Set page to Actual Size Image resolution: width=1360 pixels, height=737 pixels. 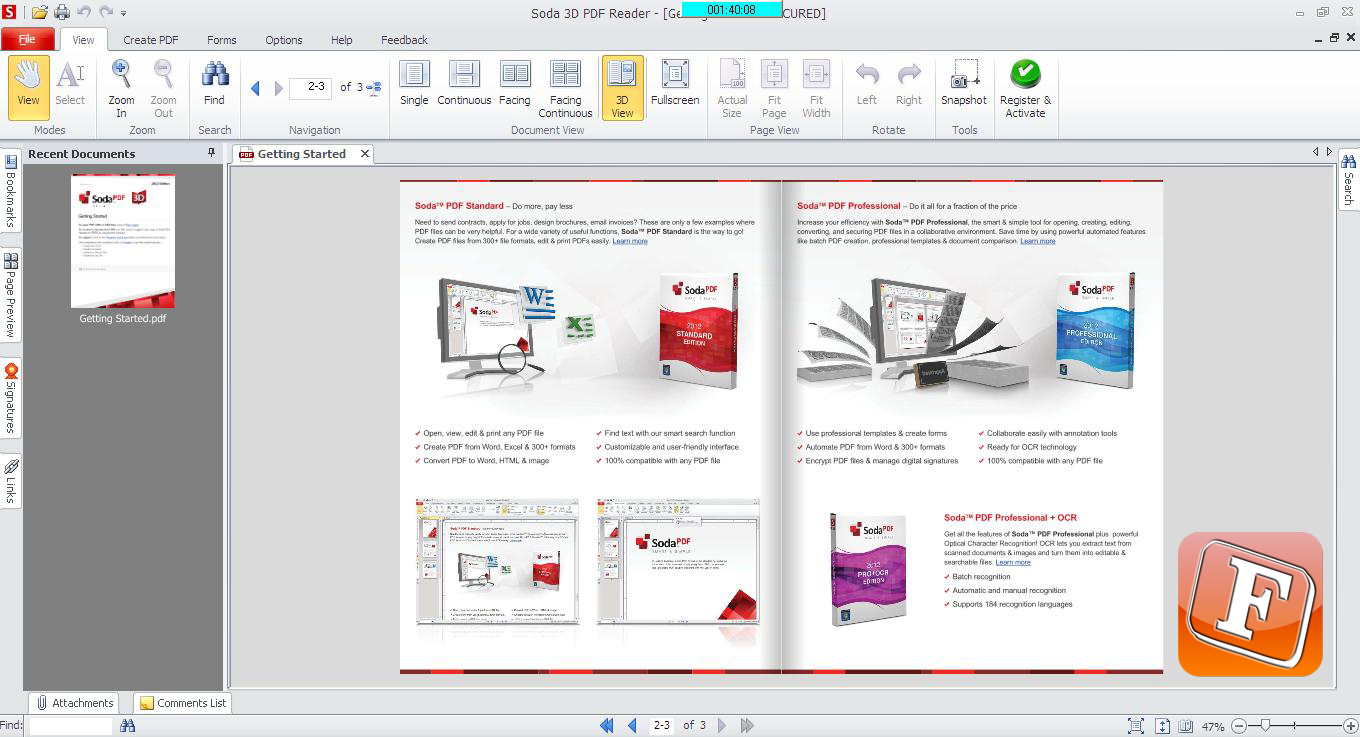coord(732,87)
